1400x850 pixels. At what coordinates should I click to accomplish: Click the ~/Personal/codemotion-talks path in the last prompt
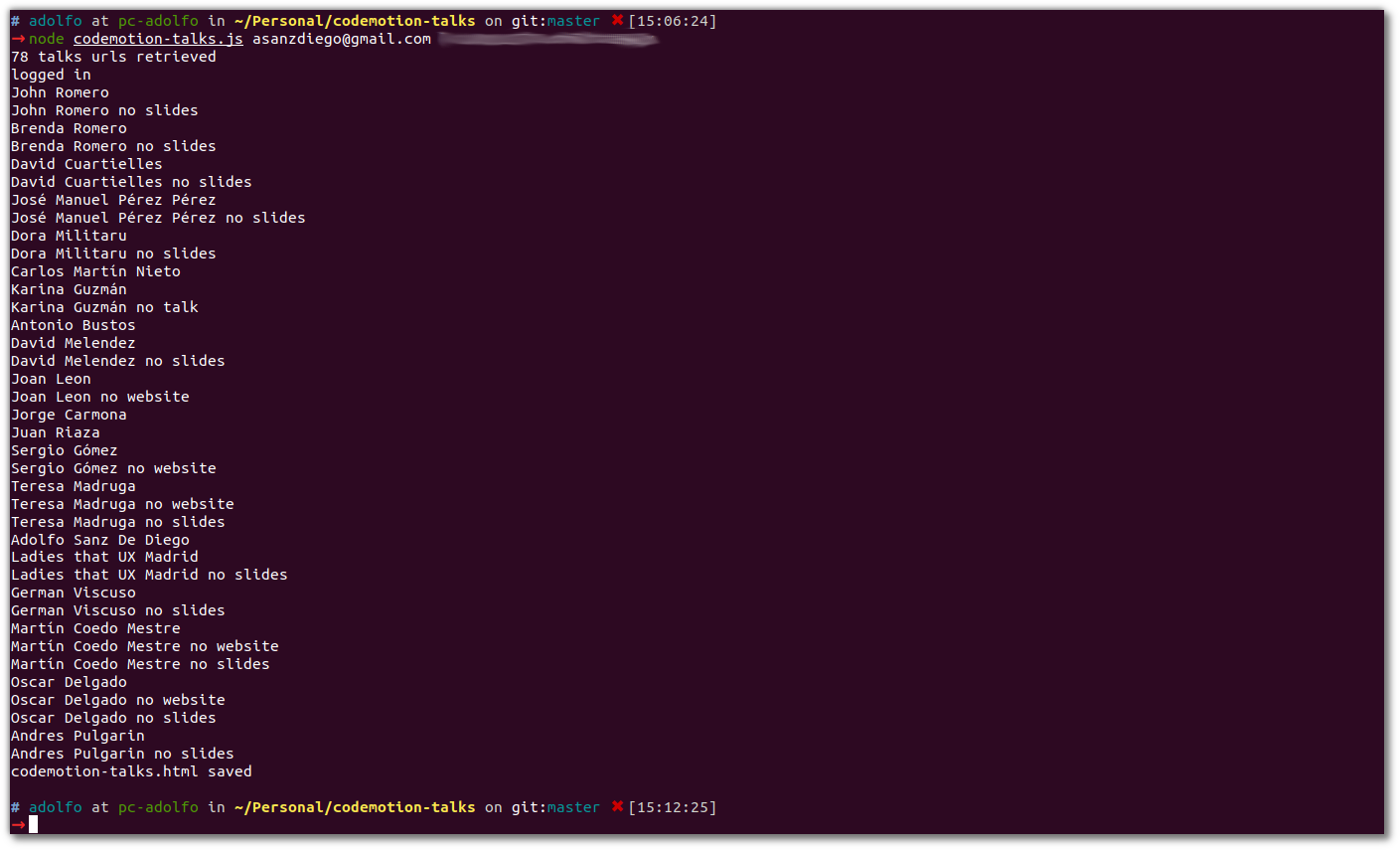click(x=355, y=807)
